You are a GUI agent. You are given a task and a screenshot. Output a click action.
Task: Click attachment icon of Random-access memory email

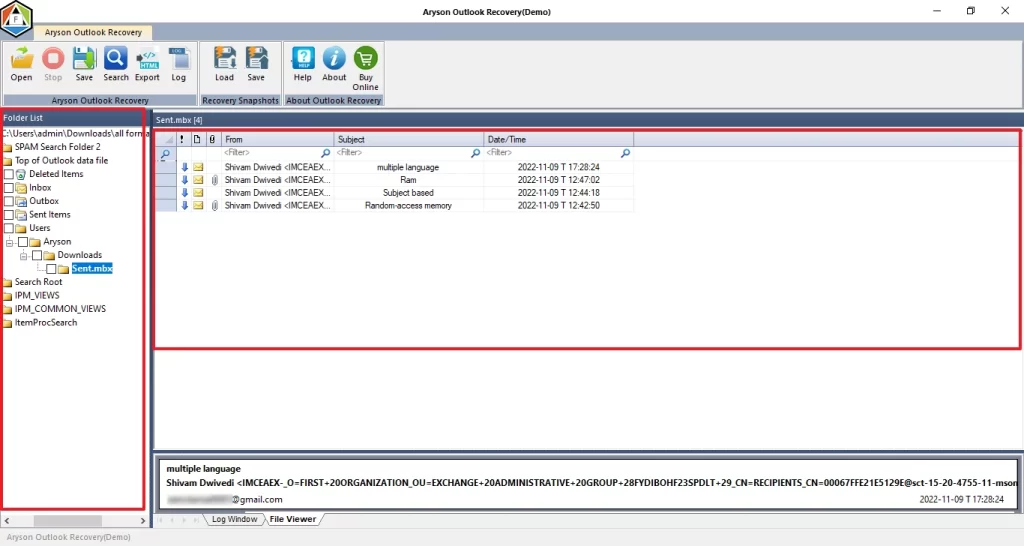tap(214, 206)
